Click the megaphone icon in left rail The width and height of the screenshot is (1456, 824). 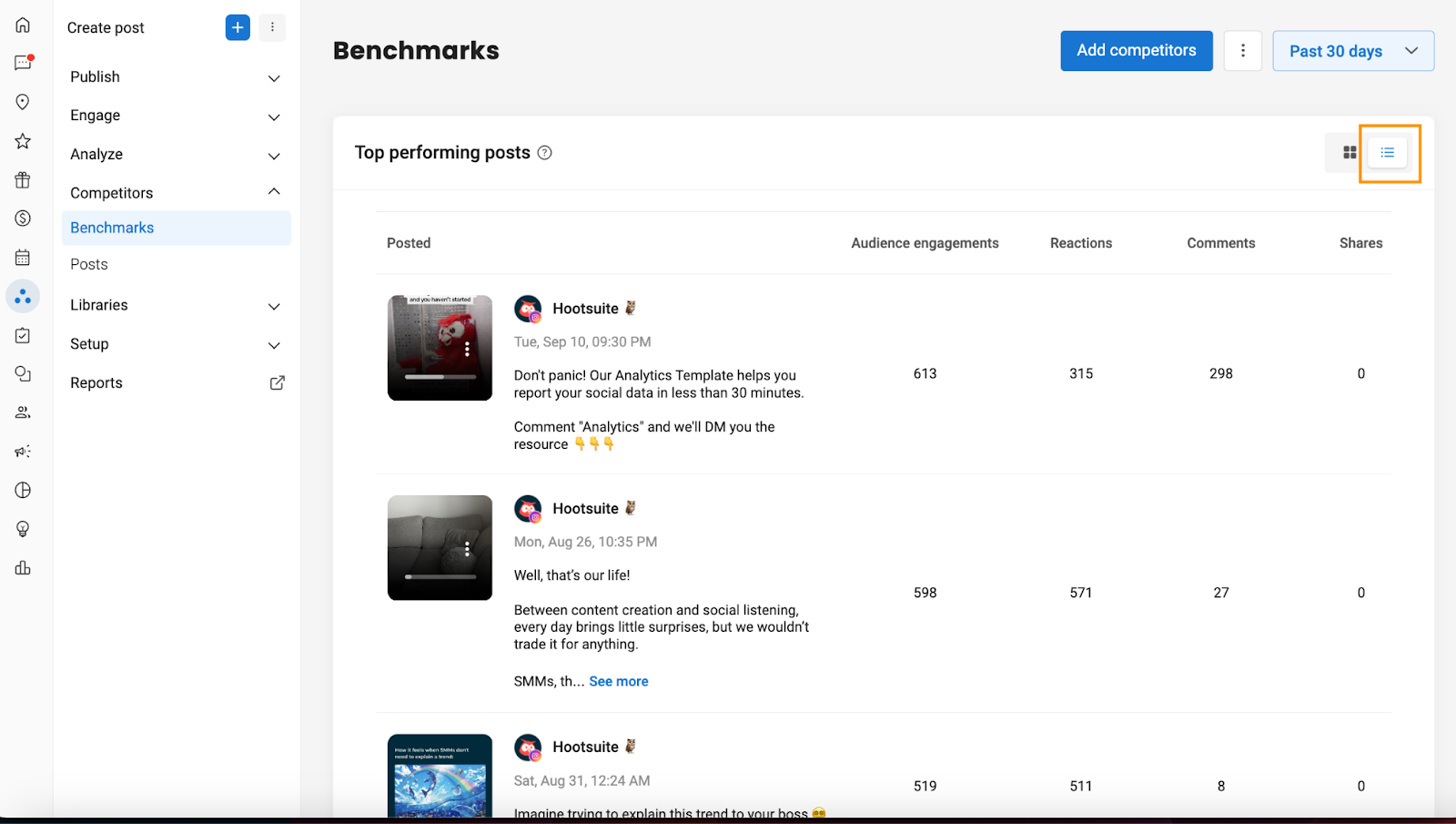23,452
